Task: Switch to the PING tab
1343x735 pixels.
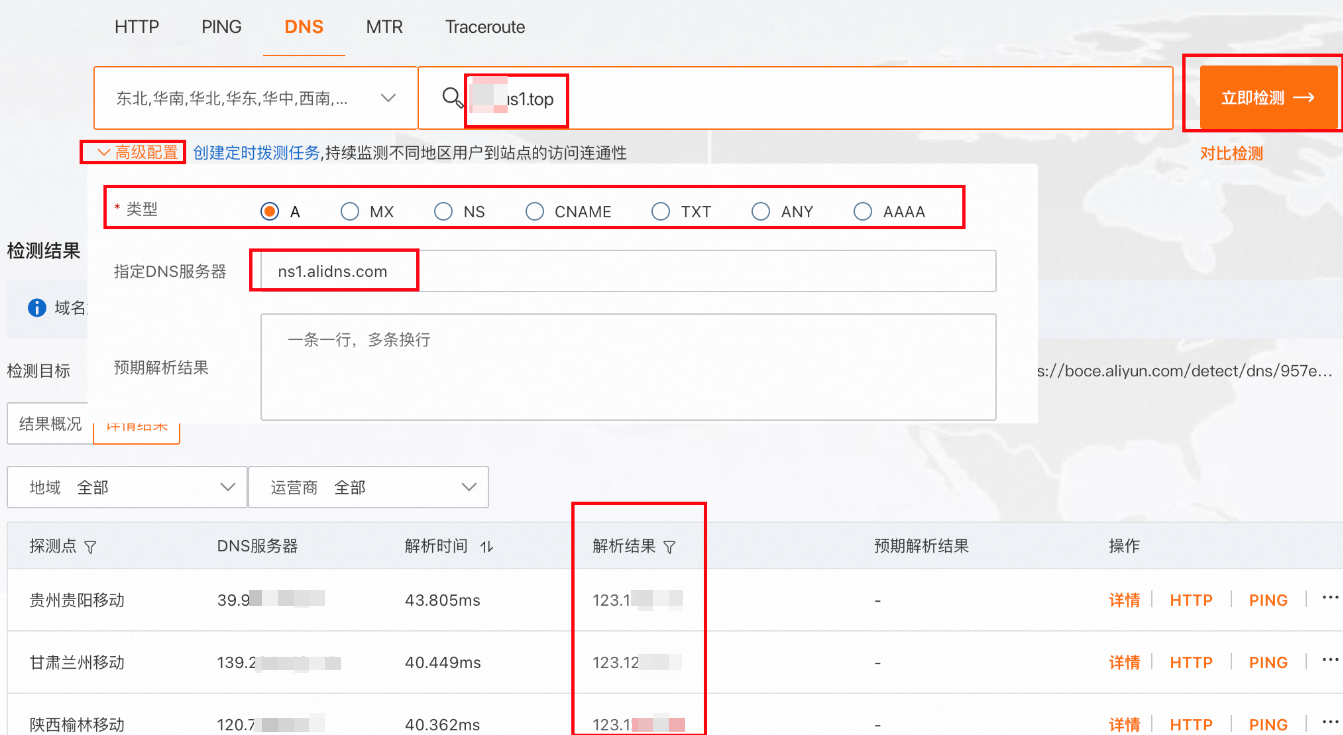Action: pyautogui.click(x=221, y=27)
